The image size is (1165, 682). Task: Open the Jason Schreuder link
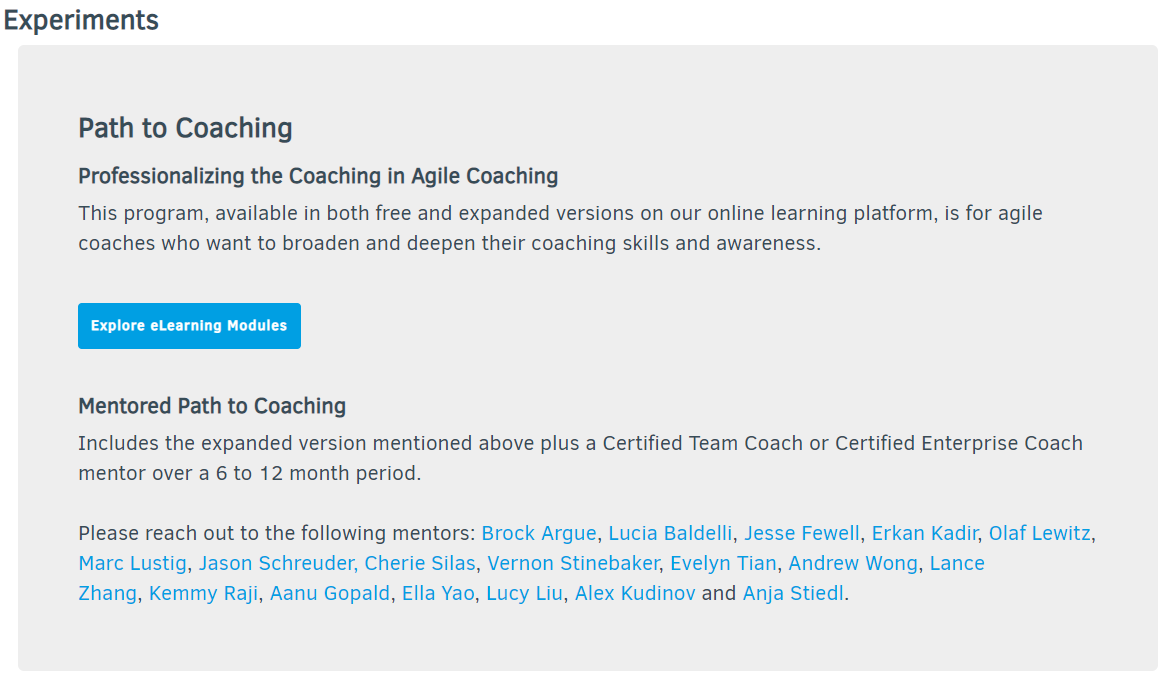(275, 563)
